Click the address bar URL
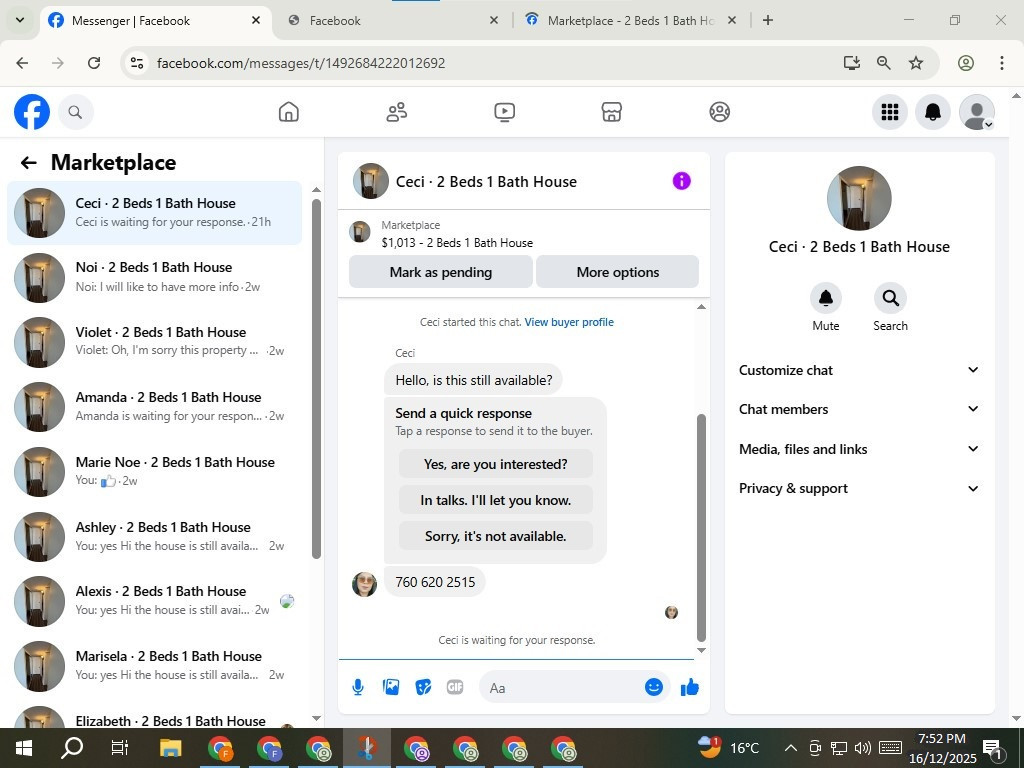This screenshot has height=768, width=1024. (301, 63)
